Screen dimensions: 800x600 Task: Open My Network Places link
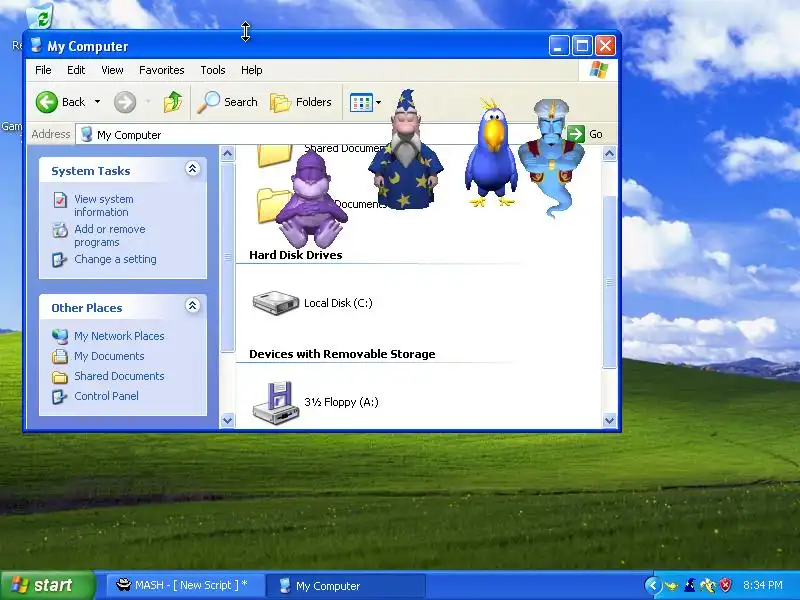point(119,336)
